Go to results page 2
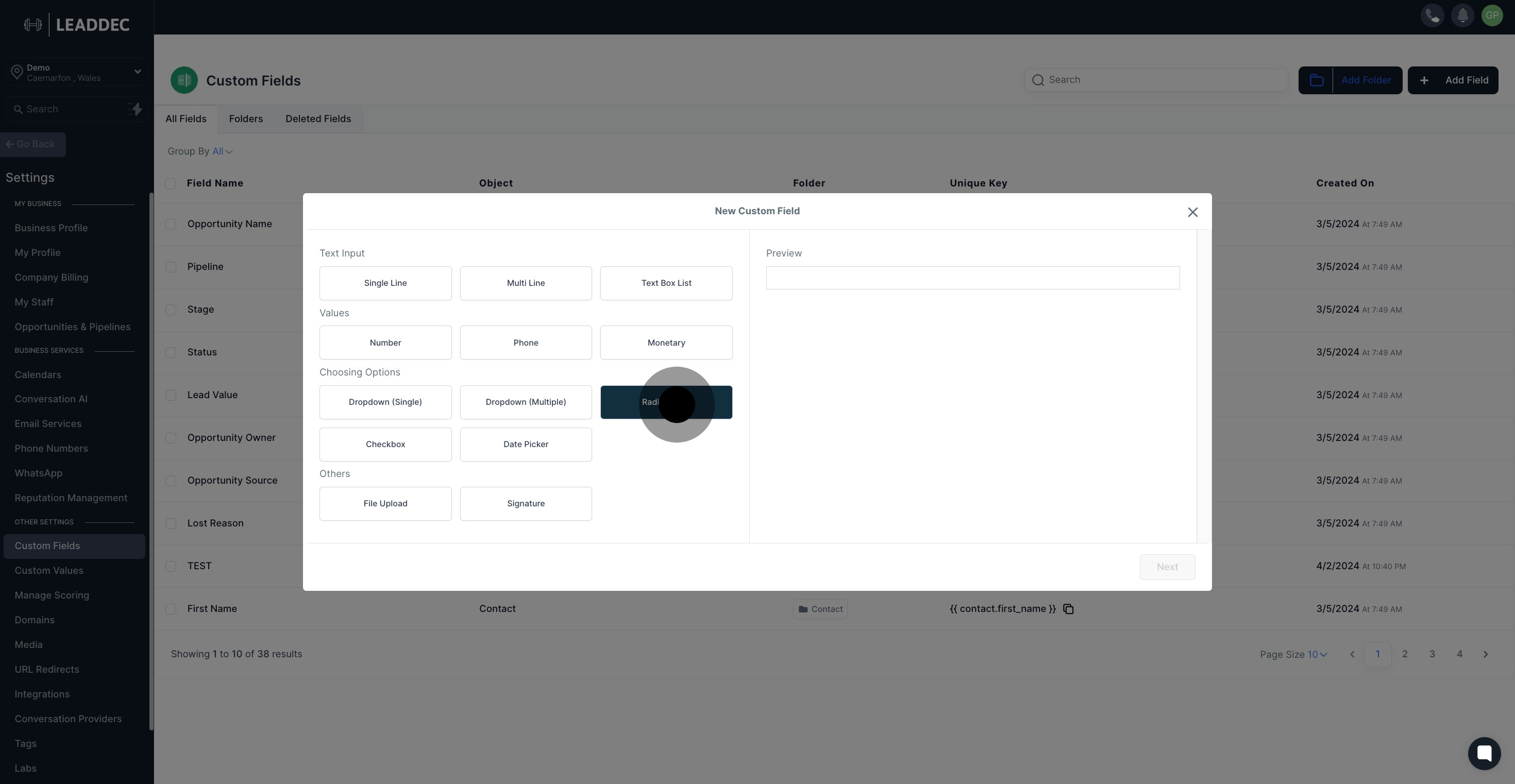The width and height of the screenshot is (1515, 784). tap(1404, 654)
